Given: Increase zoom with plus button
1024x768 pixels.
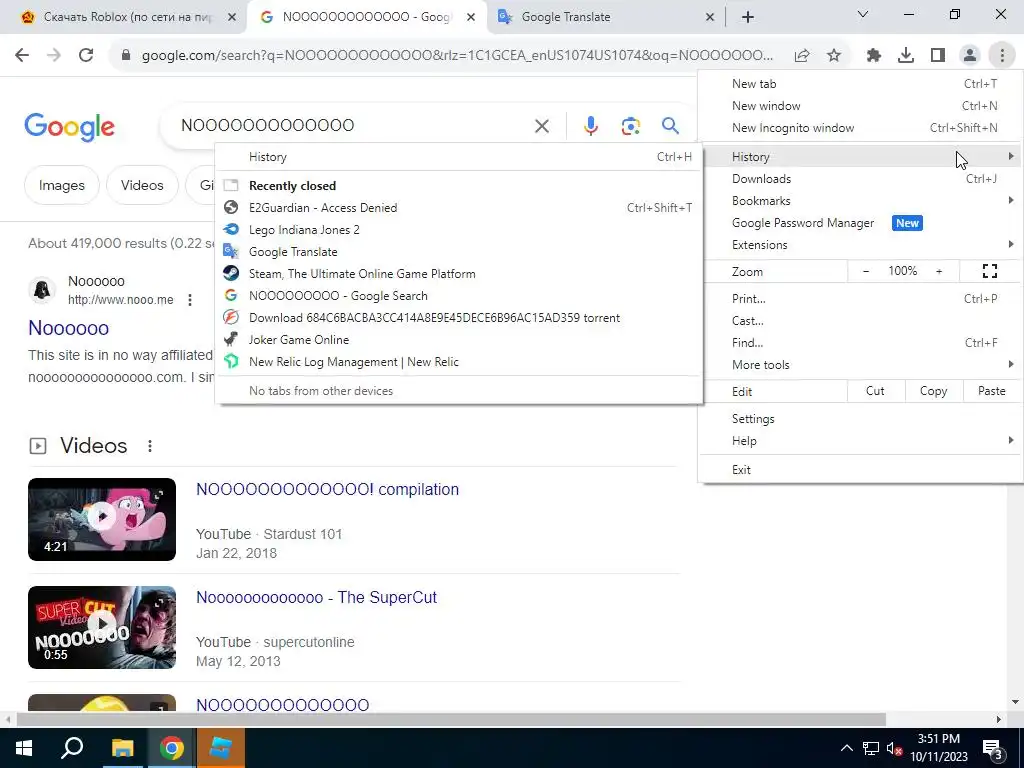Looking at the screenshot, I should click(x=939, y=271).
